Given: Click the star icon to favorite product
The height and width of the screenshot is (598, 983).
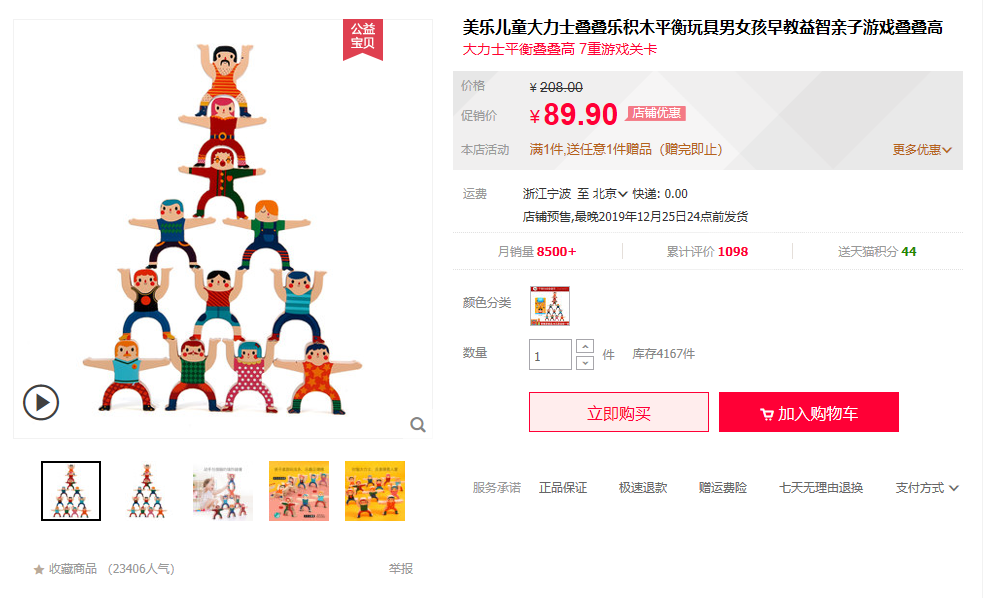Looking at the screenshot, I should coord(39,569).
